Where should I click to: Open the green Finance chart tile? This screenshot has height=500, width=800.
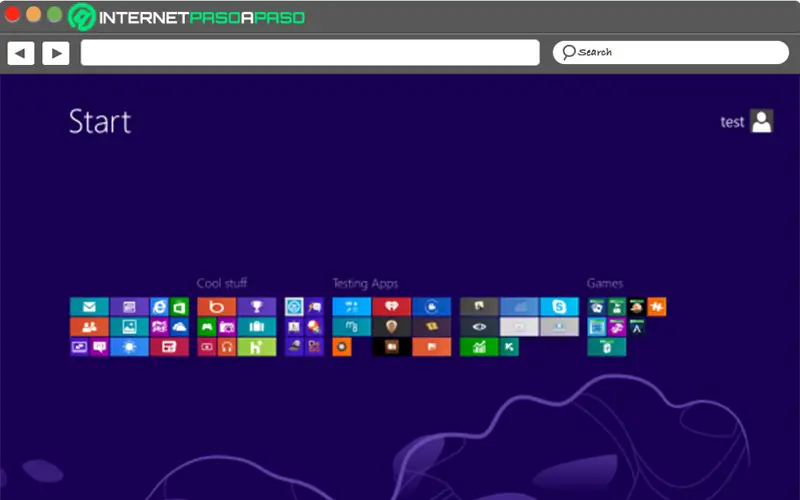pos(479,347)
